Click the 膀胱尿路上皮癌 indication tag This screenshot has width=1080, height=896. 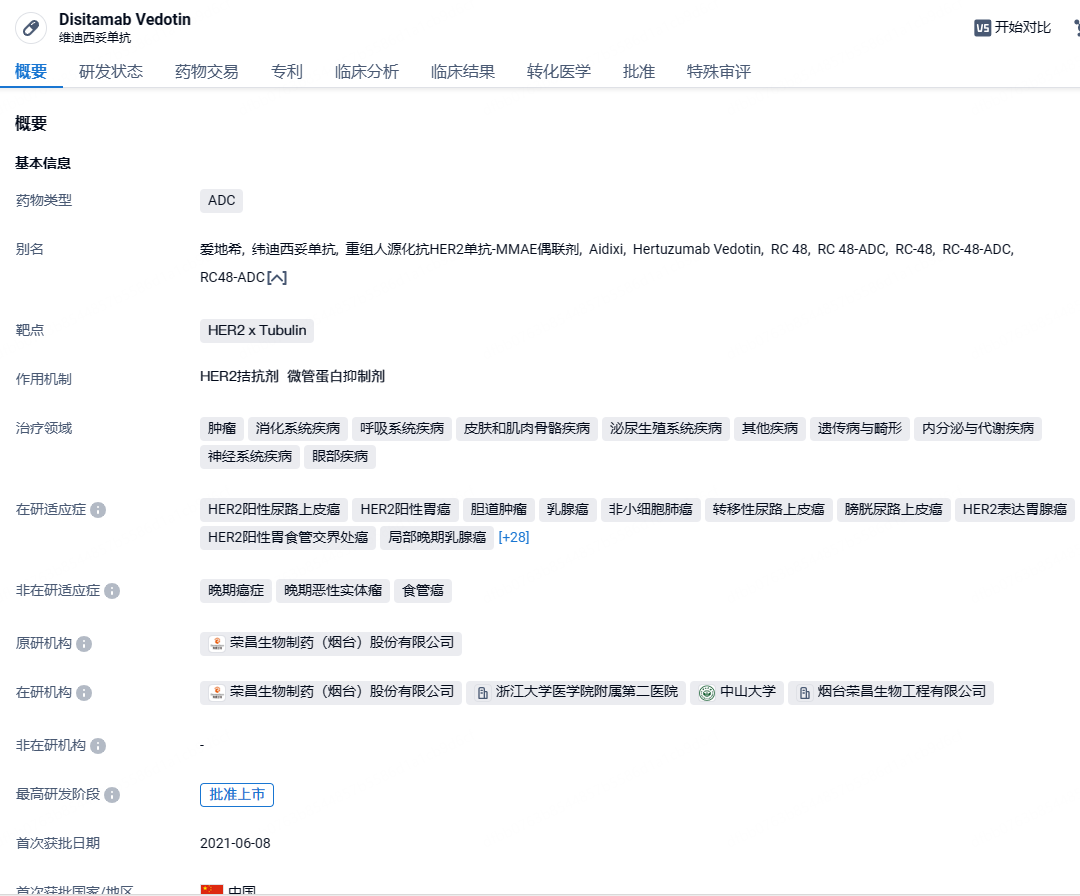coord(893,510)
